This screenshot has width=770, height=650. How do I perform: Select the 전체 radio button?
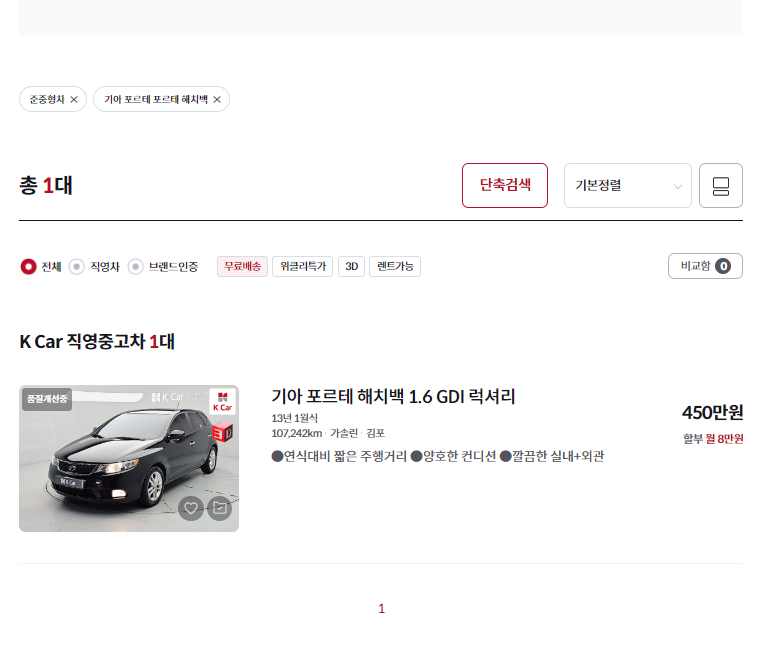[28, 267]
